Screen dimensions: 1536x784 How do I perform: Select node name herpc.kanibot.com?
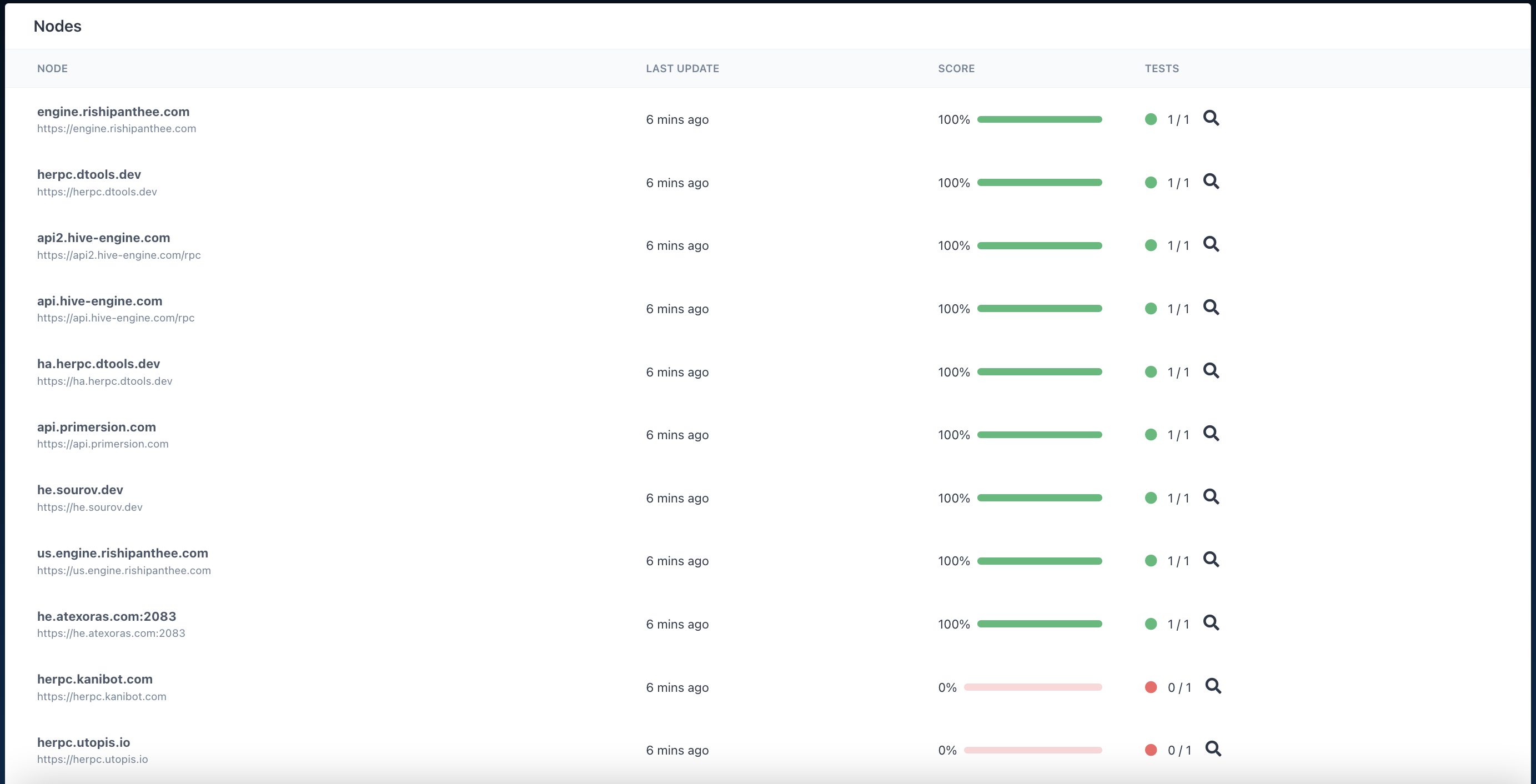pyautogui.click(x=95, y=679)
